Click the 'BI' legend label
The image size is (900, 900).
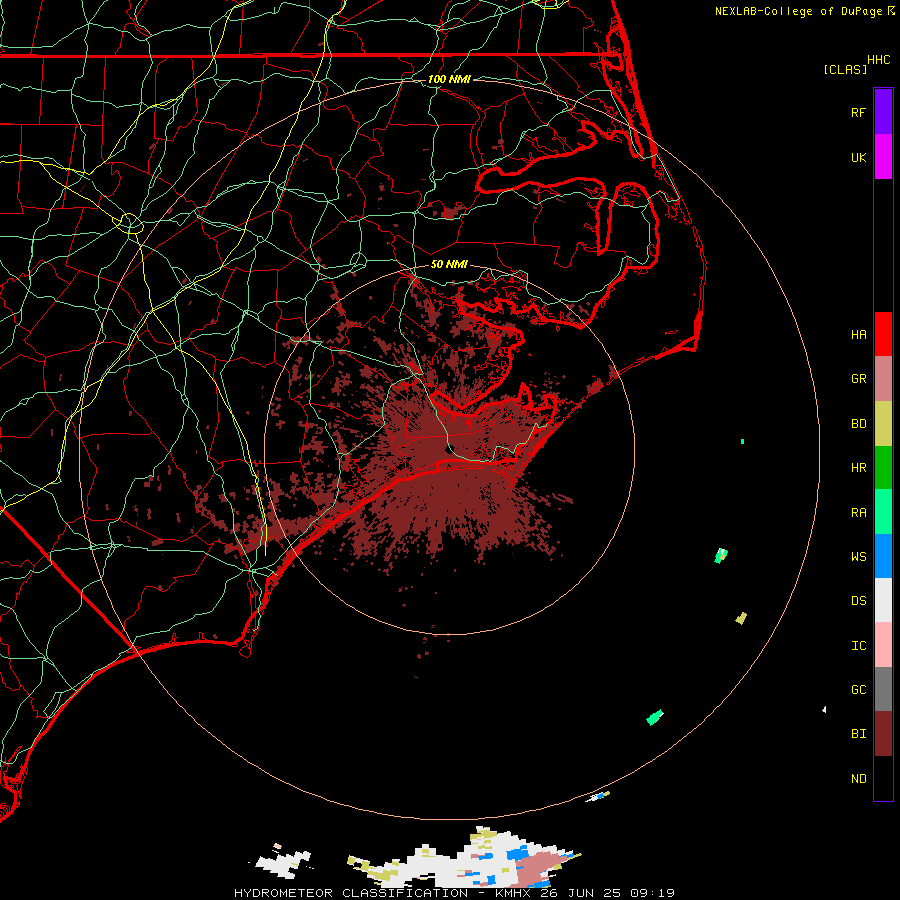tap(858, 734)
